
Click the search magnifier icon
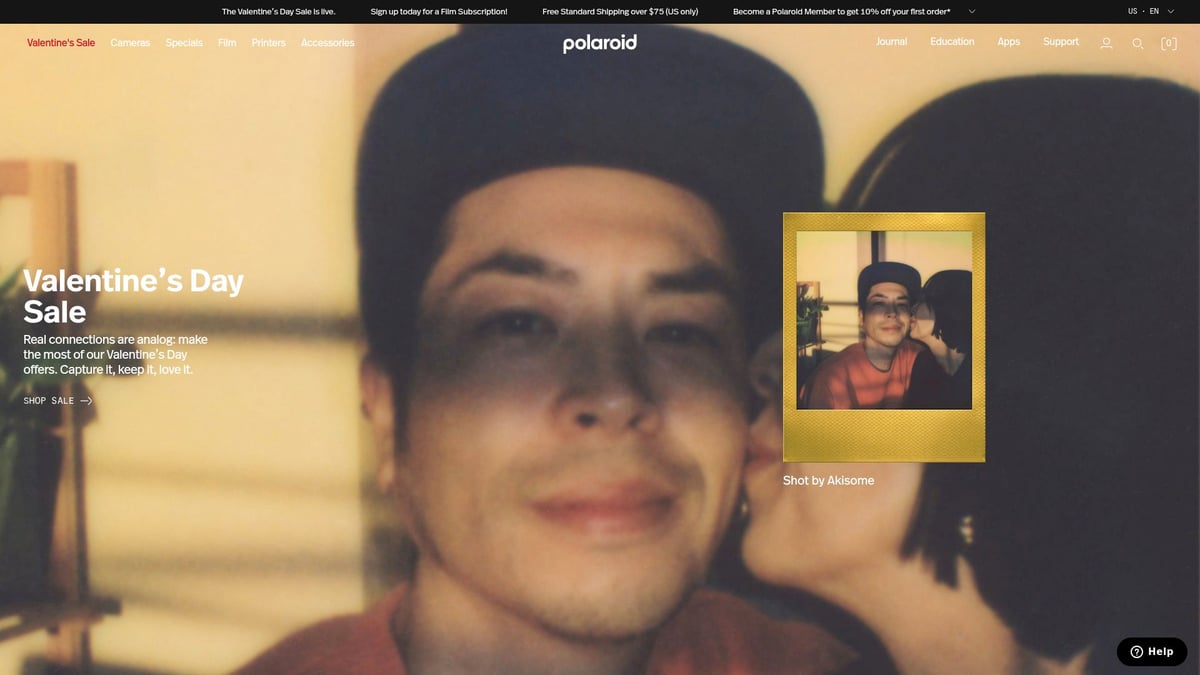(1138, 43)
